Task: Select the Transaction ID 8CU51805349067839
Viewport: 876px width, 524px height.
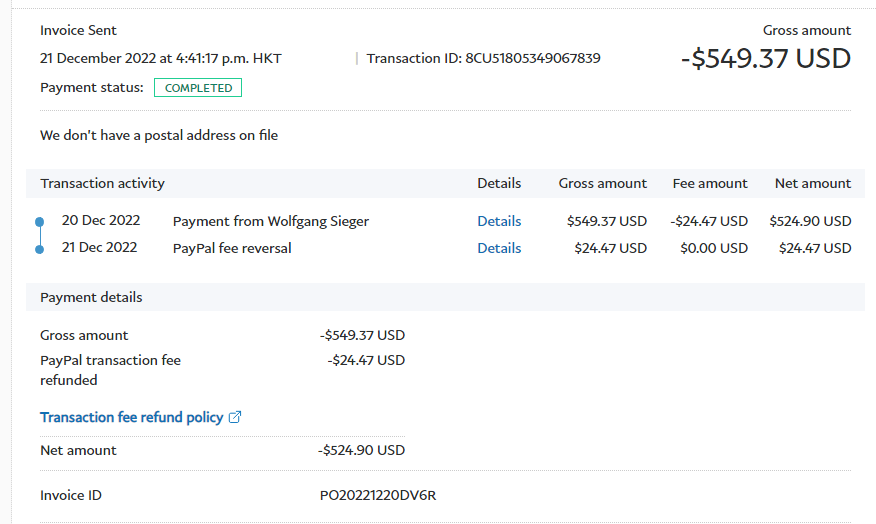Action: click(x=532, y=58)
